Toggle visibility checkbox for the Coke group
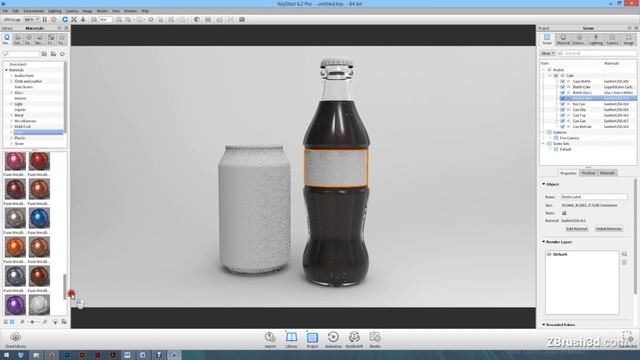 point(556,76)
